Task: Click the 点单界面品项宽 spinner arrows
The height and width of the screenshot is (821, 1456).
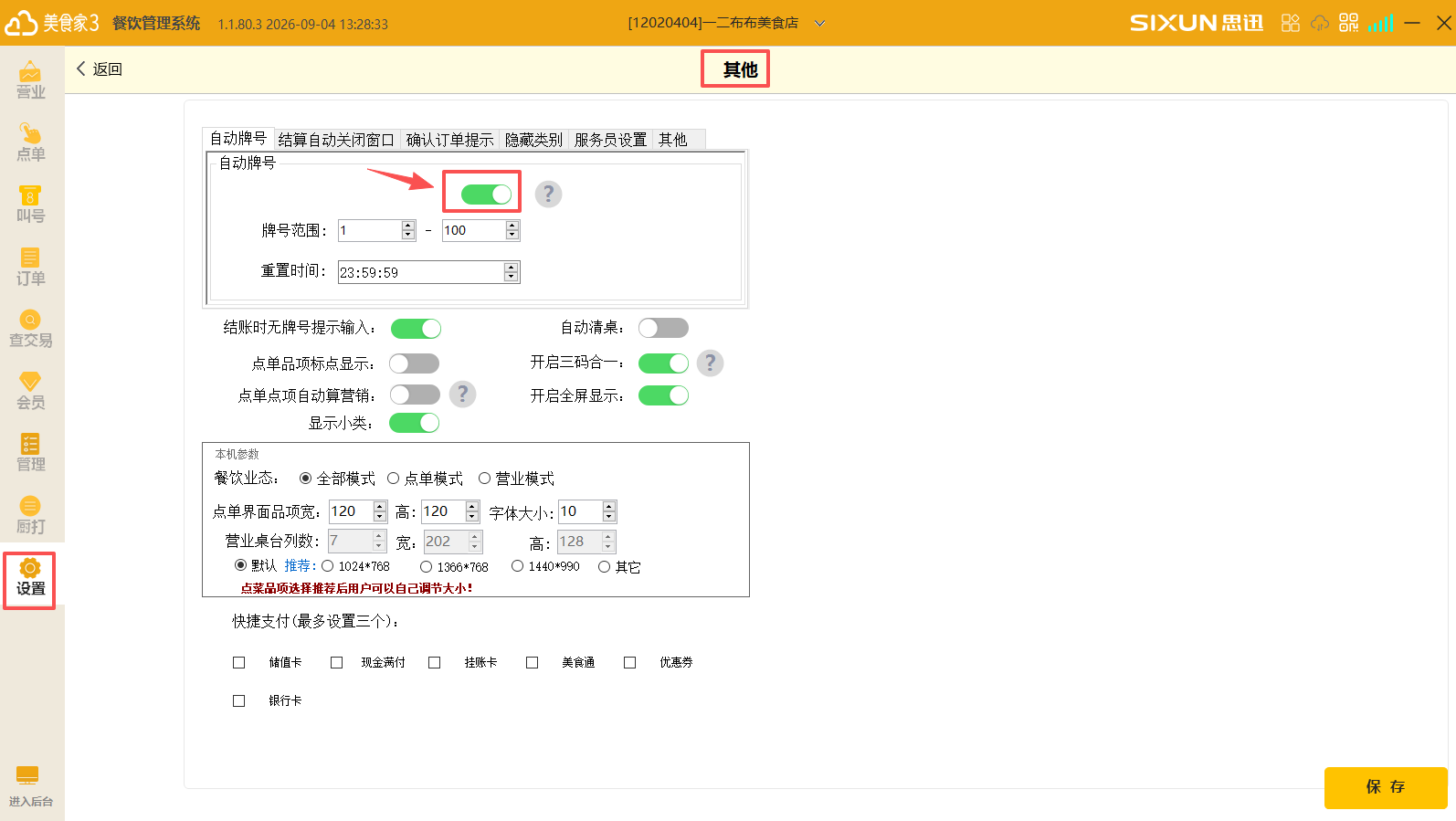Action: click(x=380, y=511)
